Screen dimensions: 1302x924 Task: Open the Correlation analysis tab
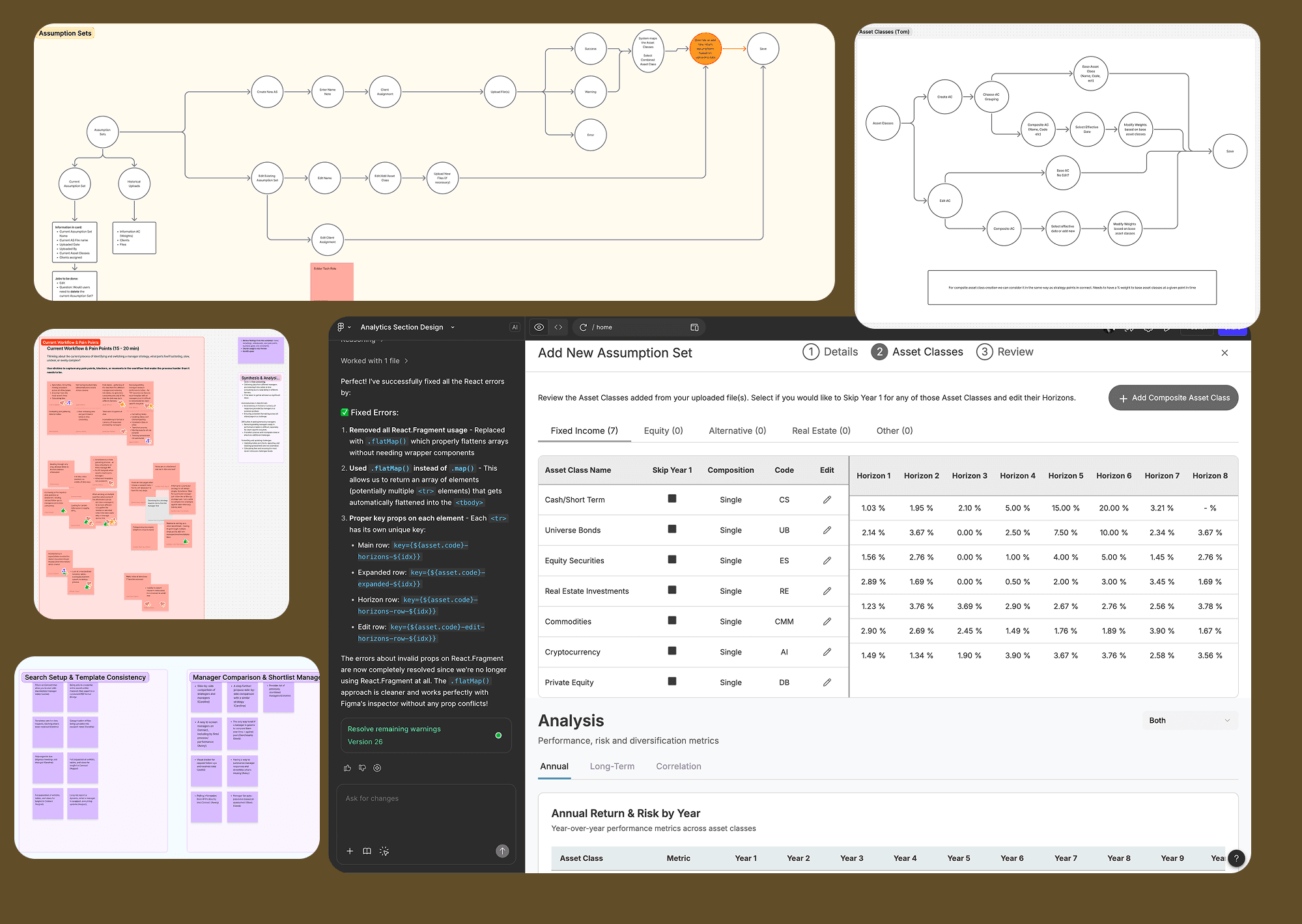tap(678, 766)
